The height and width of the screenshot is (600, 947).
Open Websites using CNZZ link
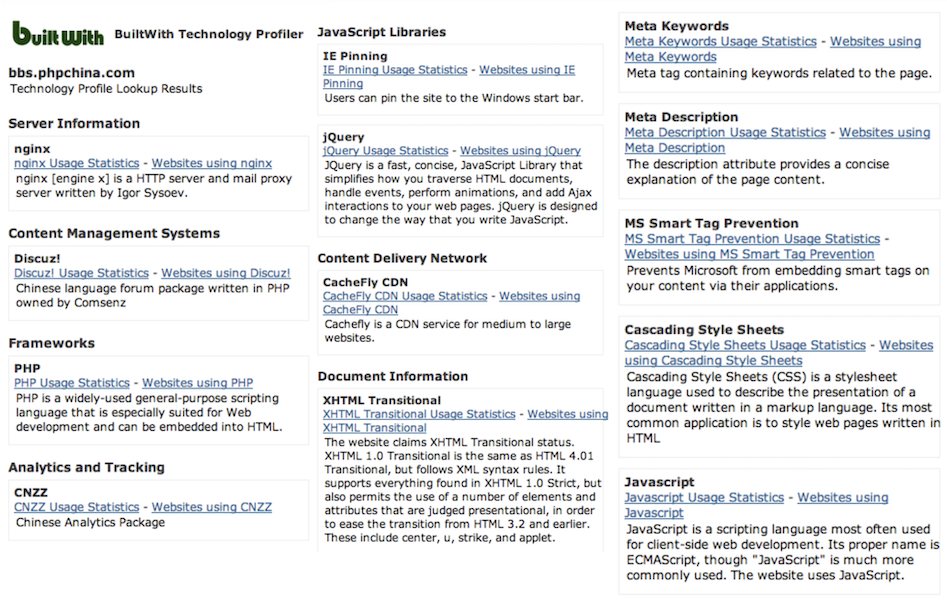click(212, 507)
